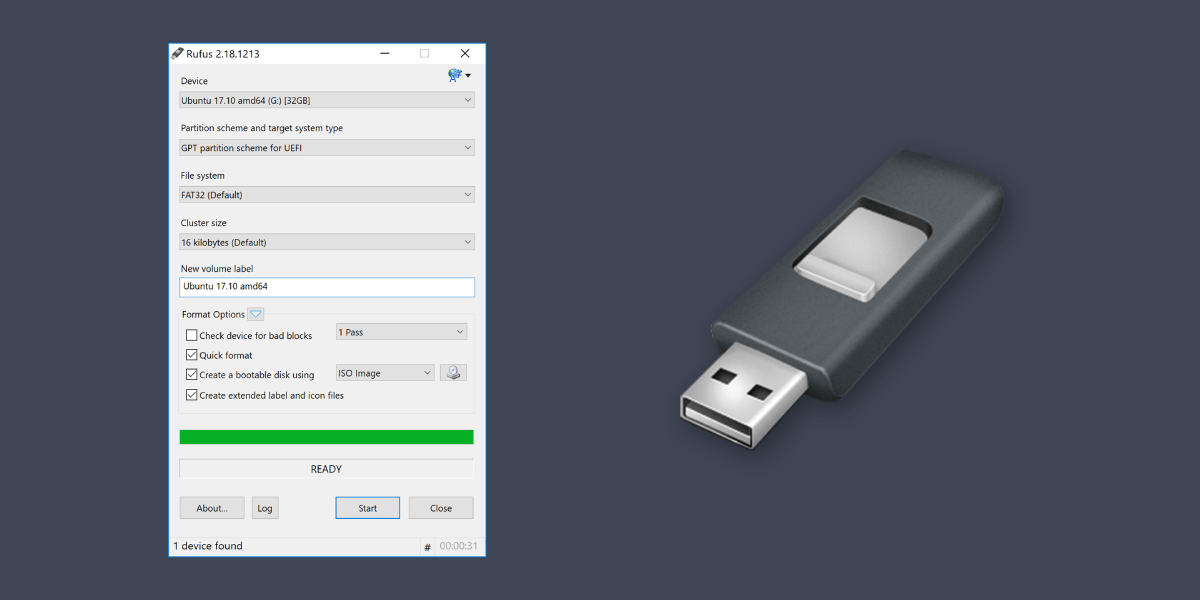
Task: Open the language selection globe icon
Action: (x=456, y=75)
